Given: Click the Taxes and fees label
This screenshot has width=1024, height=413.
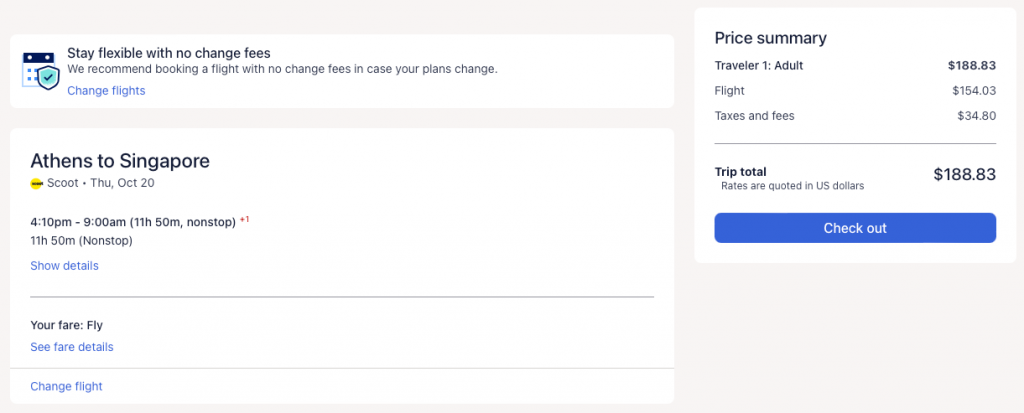Looking at the screenshot, I should tap(754, 116).
